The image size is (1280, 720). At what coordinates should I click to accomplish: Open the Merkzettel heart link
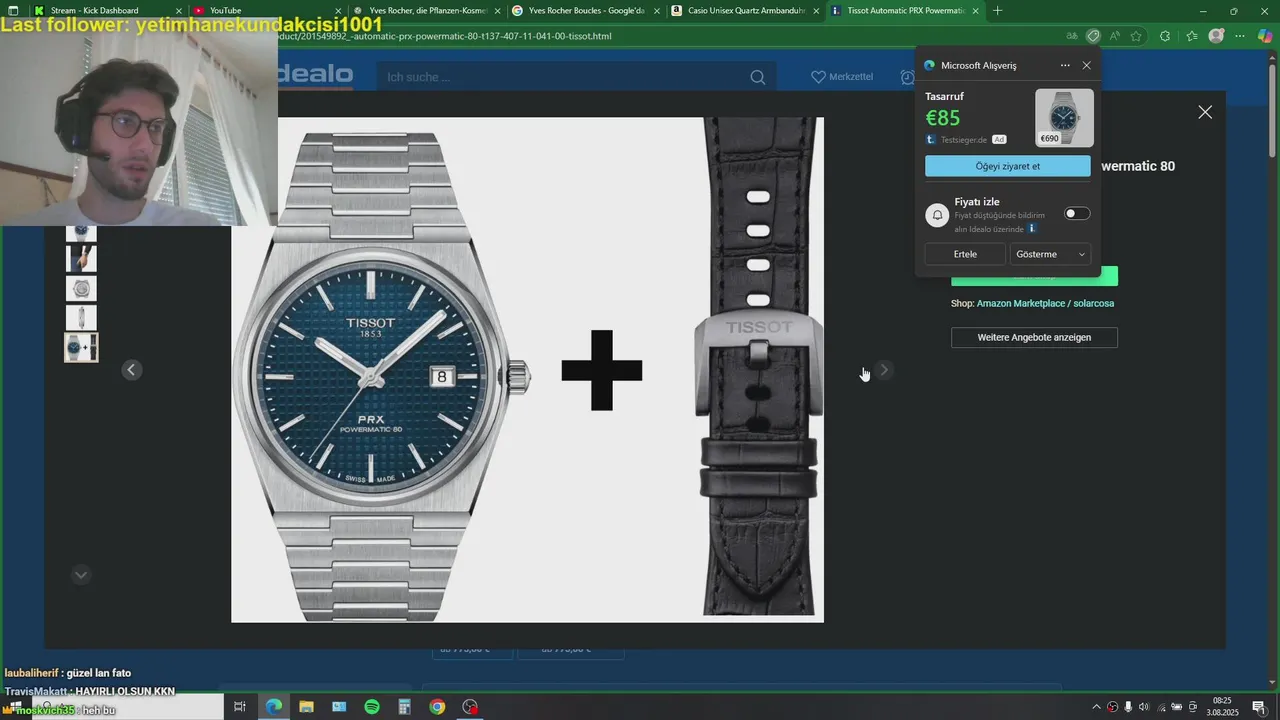[x=842, y=77]
